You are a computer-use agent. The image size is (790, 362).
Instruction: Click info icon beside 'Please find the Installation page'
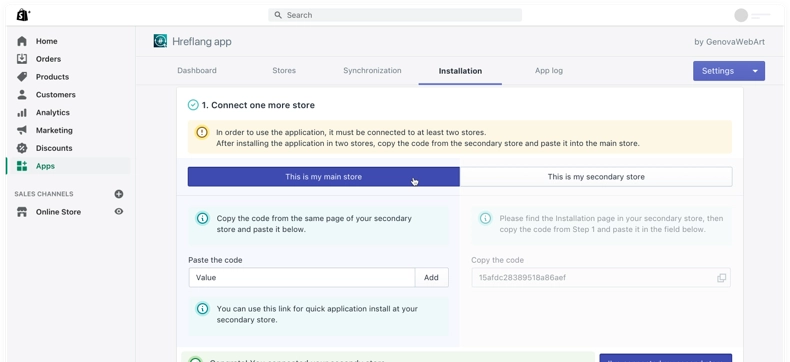click(485, 219)
